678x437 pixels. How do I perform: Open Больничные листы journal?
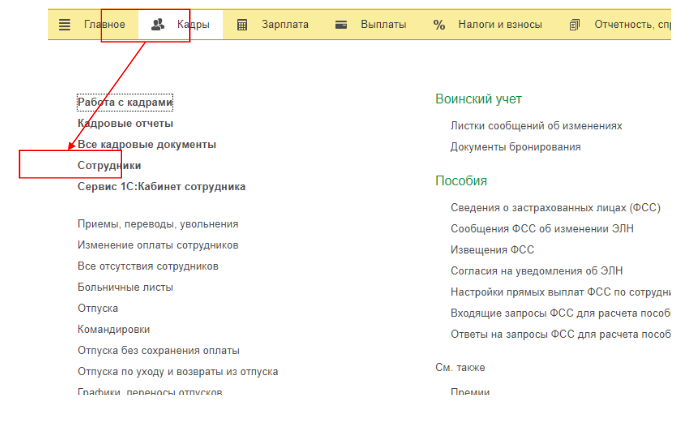click(x=125, y=287)
